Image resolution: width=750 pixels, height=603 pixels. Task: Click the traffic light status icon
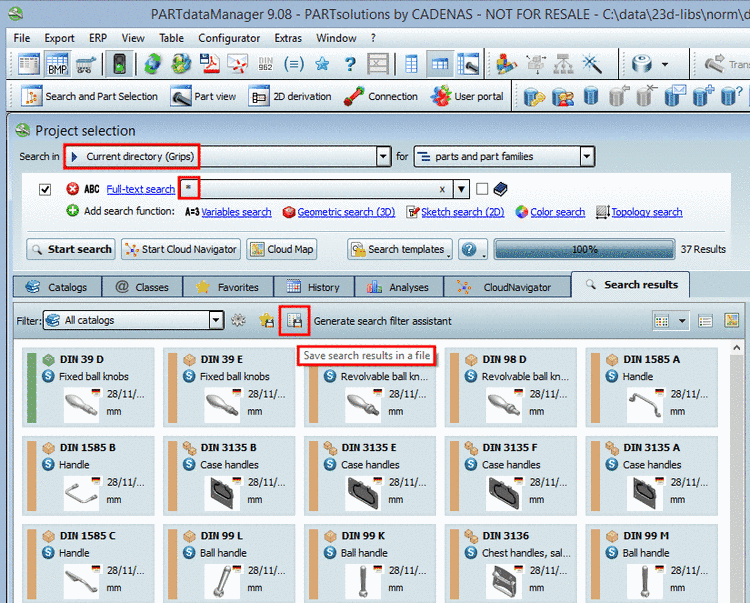[119, 64]
